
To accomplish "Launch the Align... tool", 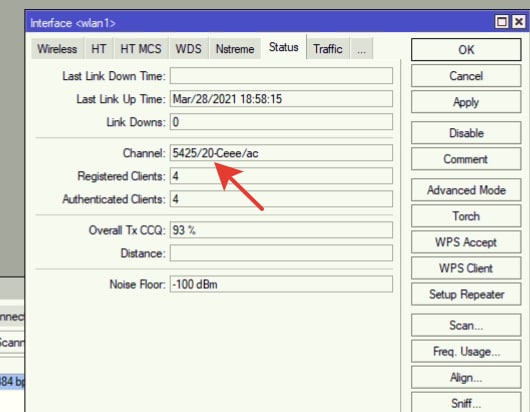I will [466, 377].
